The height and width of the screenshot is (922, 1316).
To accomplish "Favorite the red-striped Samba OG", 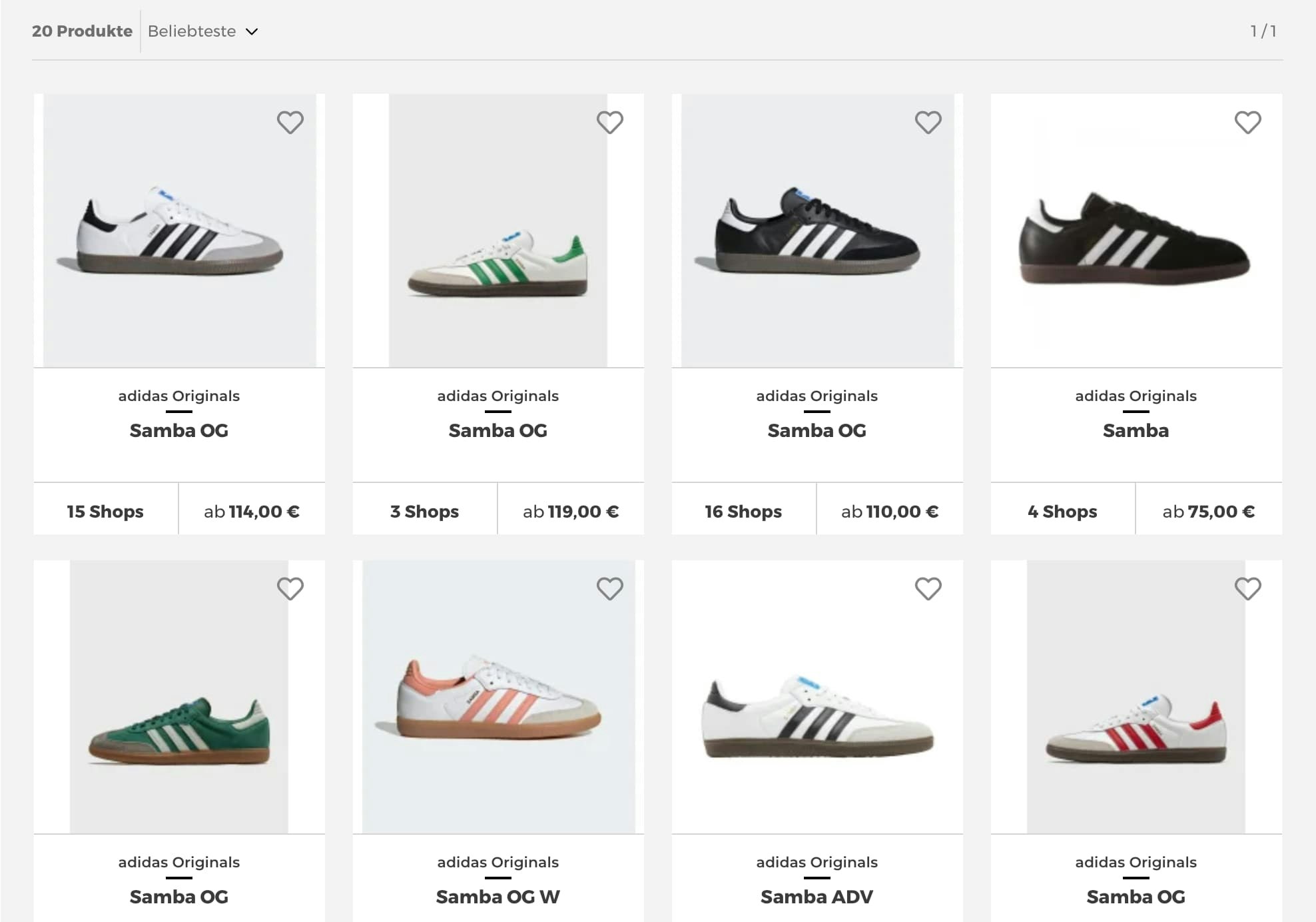I will (x=1247, y=589).
